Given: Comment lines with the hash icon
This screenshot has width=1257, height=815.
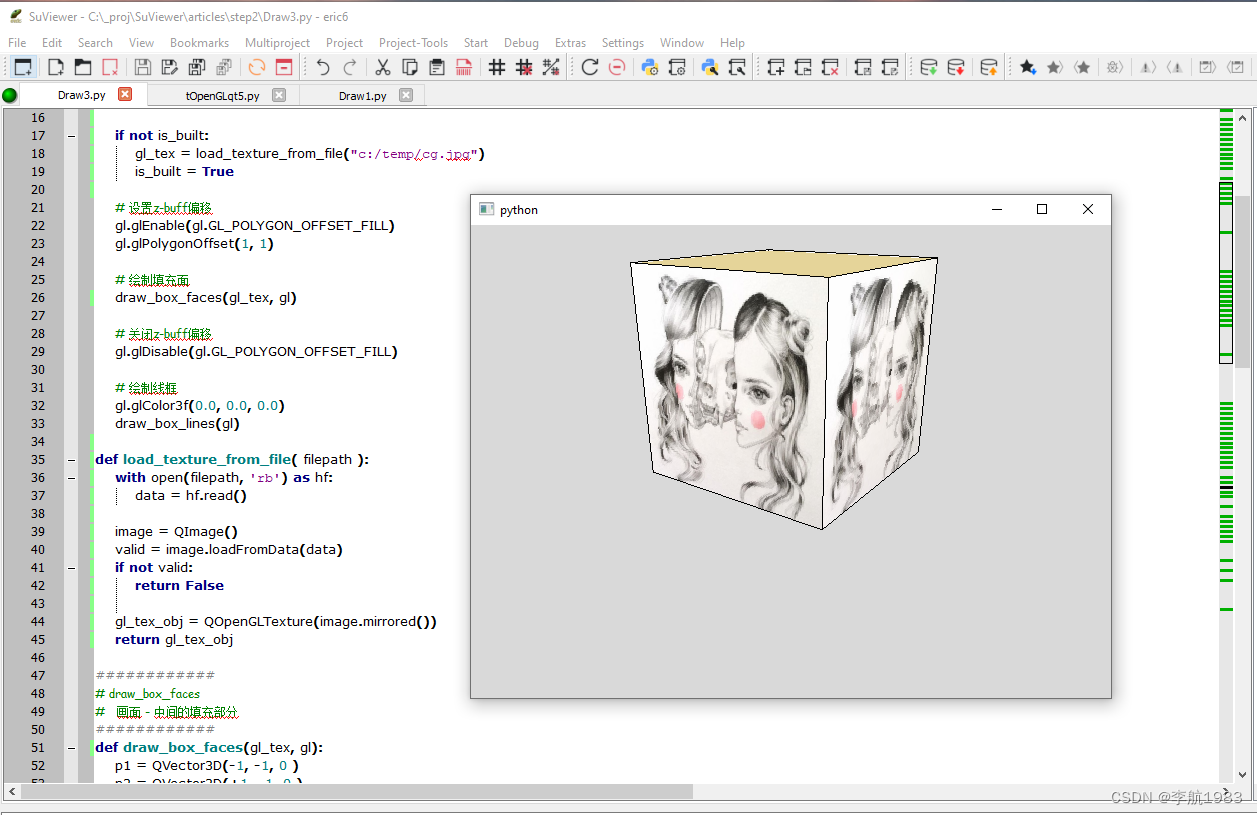Looking at the screenshot, I should point(497,67).
